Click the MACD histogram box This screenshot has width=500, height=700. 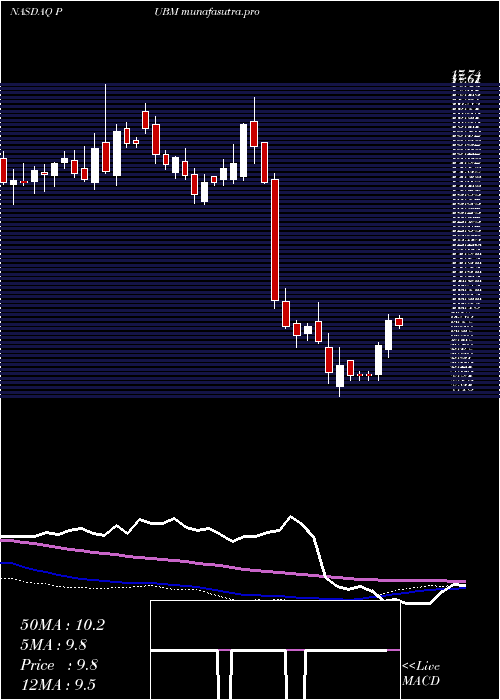point(275,650)
